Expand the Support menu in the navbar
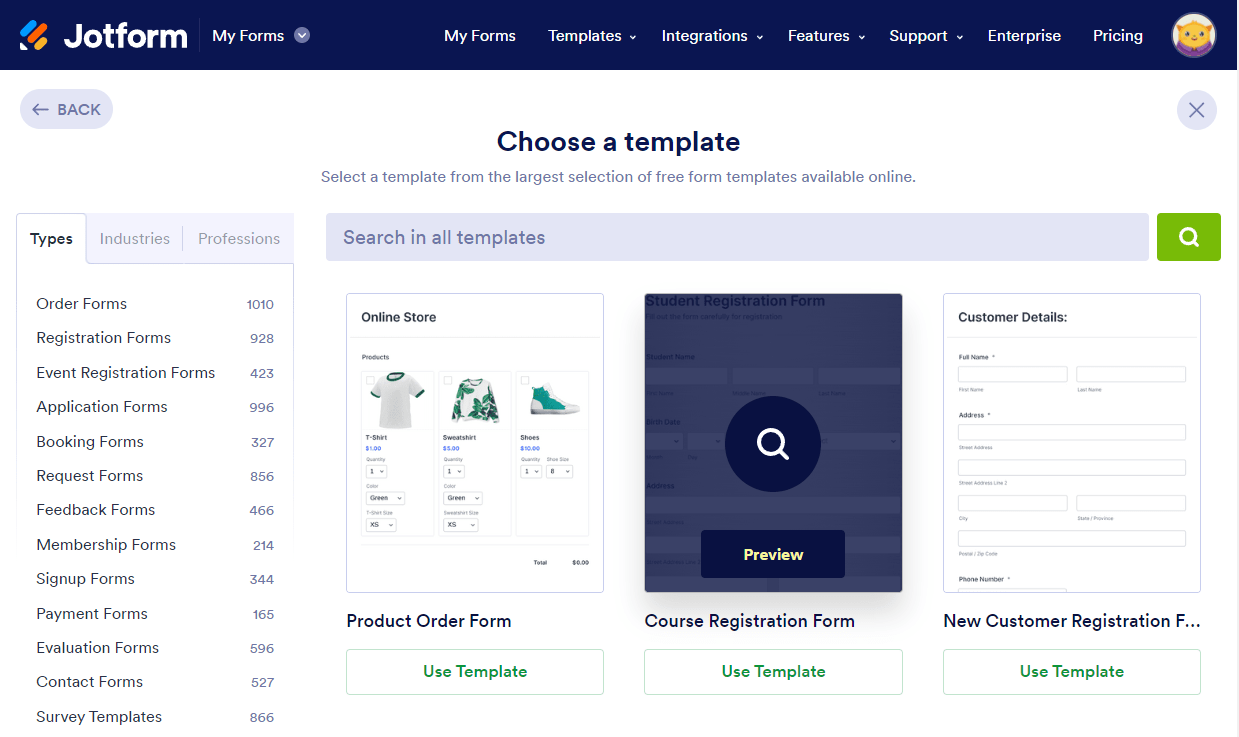This screenshot has height=737, width=1239. [x=926, y=36]
